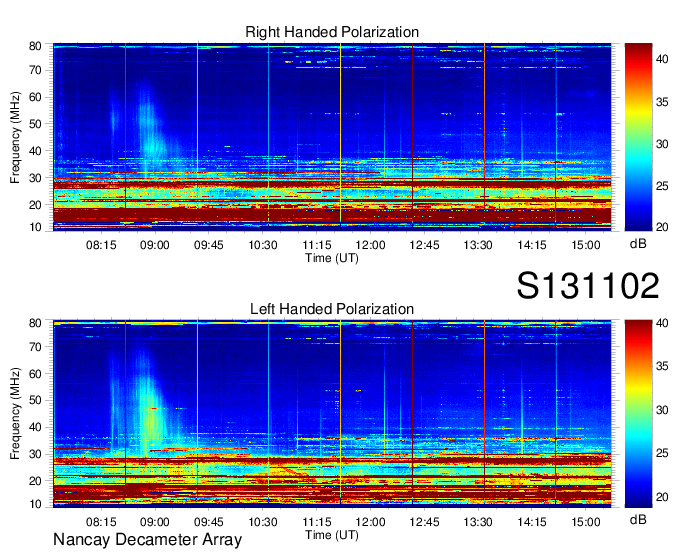680x552 pixels.
Task: Click 14:15 tick label under Right Handed plot
Action: pos(532,245)
